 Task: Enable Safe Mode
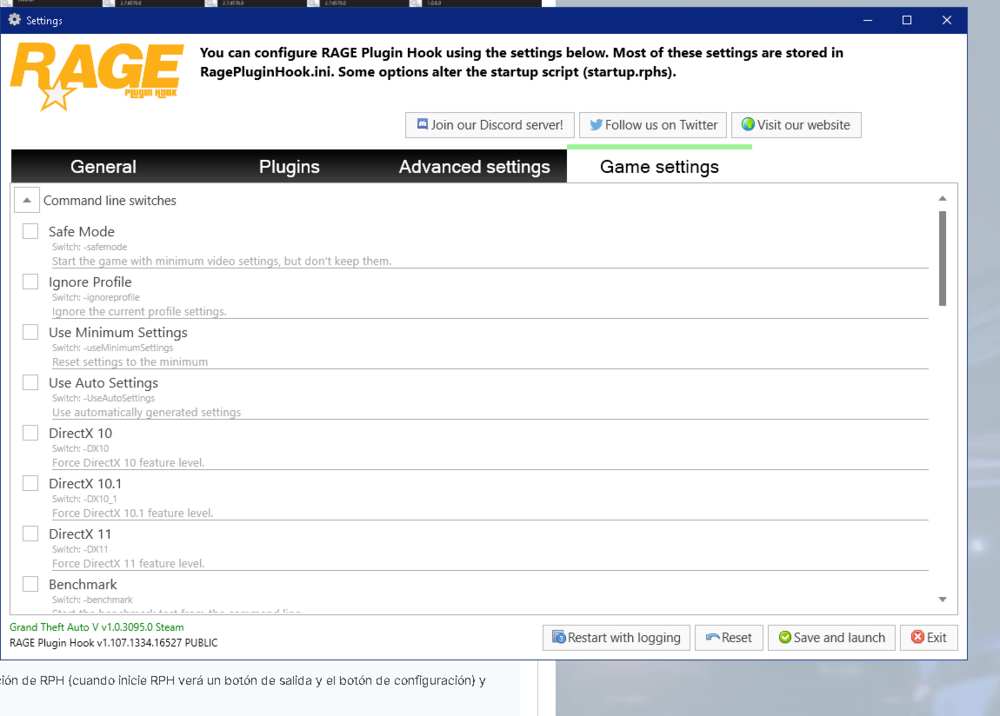click(x=29, y=230)
